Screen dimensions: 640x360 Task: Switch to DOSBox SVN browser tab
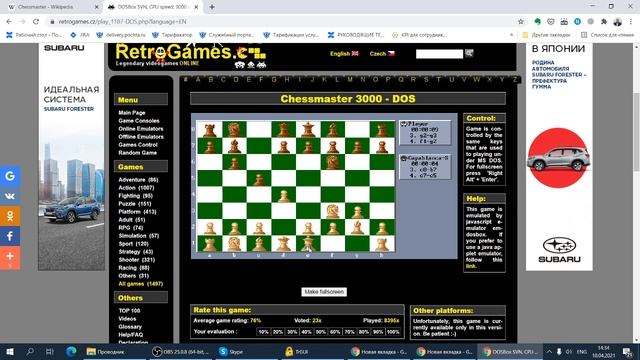[x=152, y=7]
